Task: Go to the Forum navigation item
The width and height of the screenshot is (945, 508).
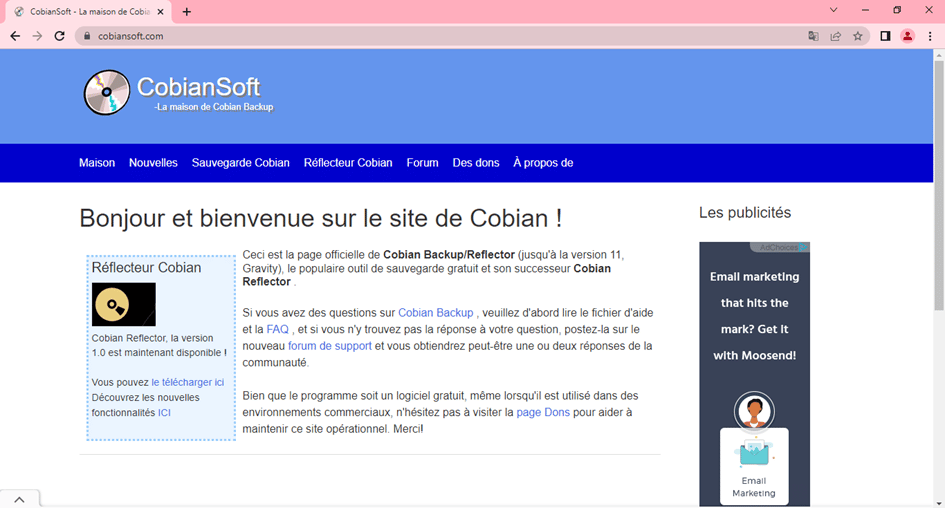Action: click(x=422, y=163)
